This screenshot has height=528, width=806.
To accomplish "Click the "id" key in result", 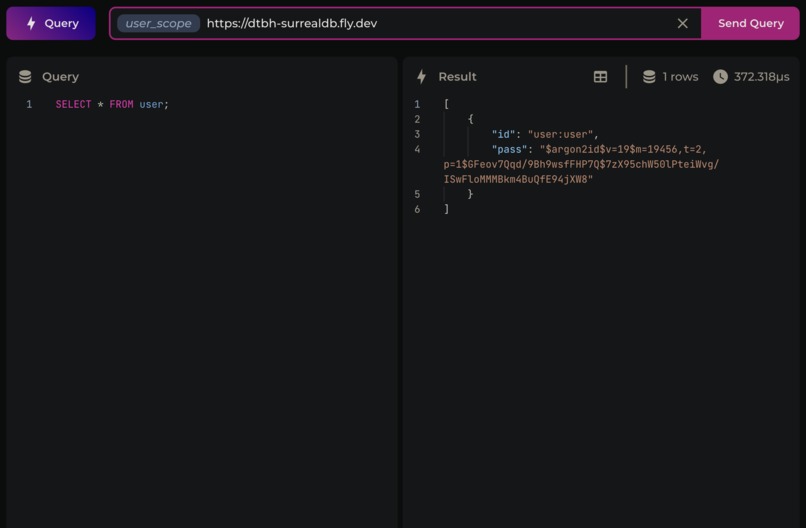I will click(503, 134).
